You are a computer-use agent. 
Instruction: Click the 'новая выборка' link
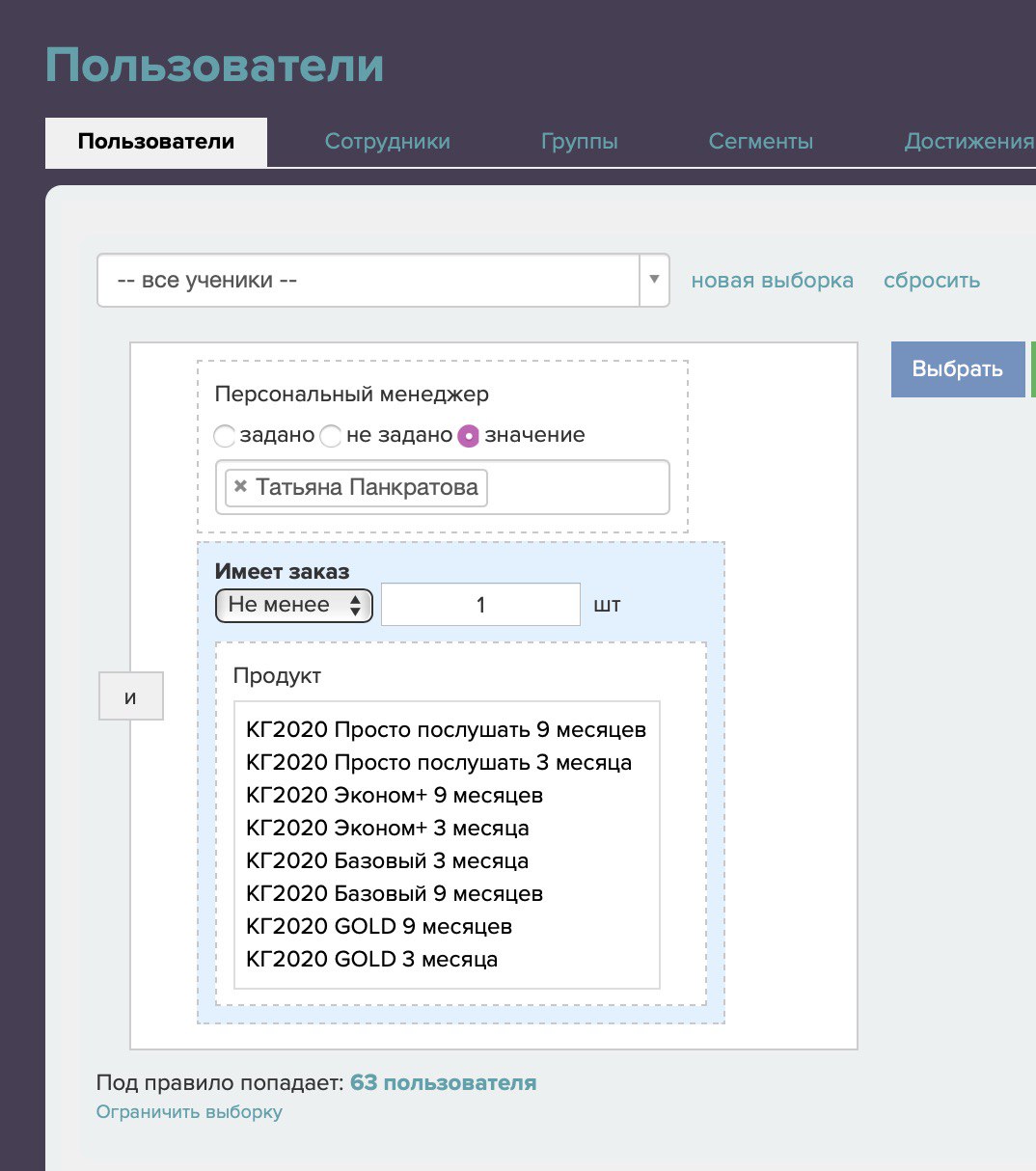[x=773, y=281]
